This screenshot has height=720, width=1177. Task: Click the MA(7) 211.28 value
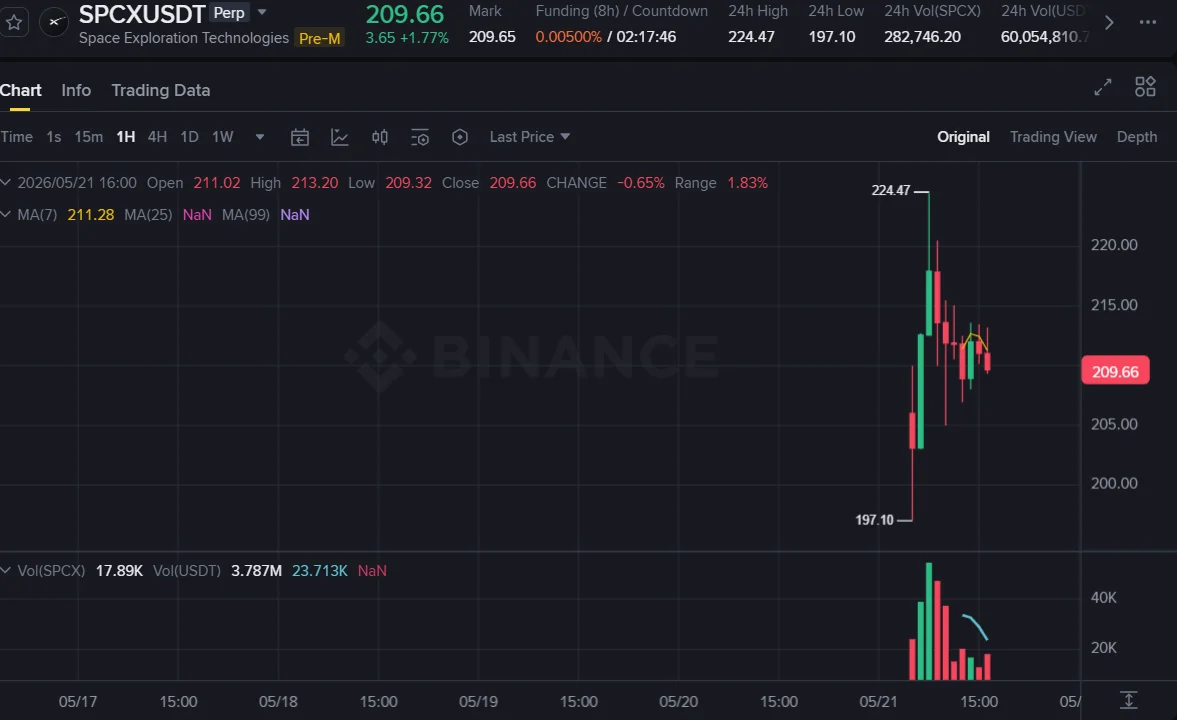pos(91,215)
